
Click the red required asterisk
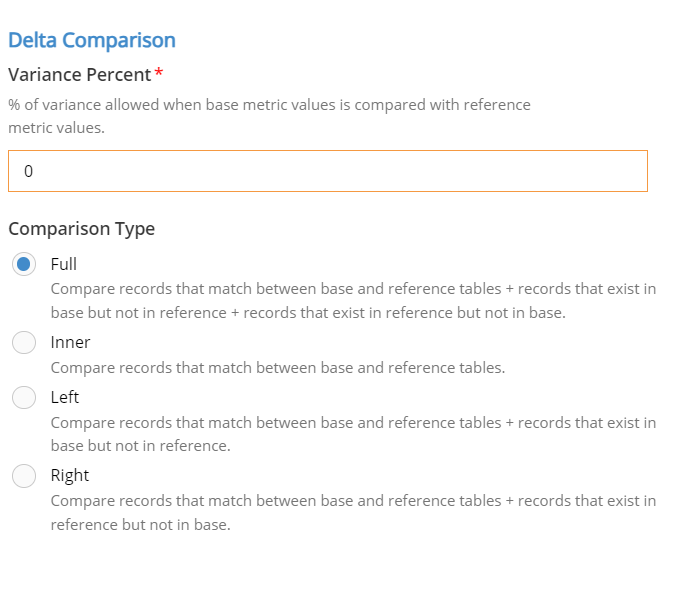(x=159, y=72)
